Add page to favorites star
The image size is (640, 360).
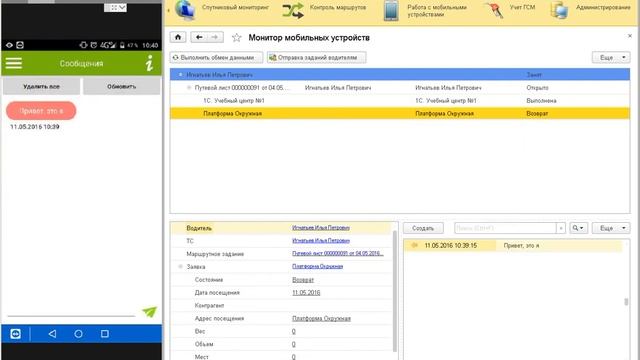coord(236,38)
